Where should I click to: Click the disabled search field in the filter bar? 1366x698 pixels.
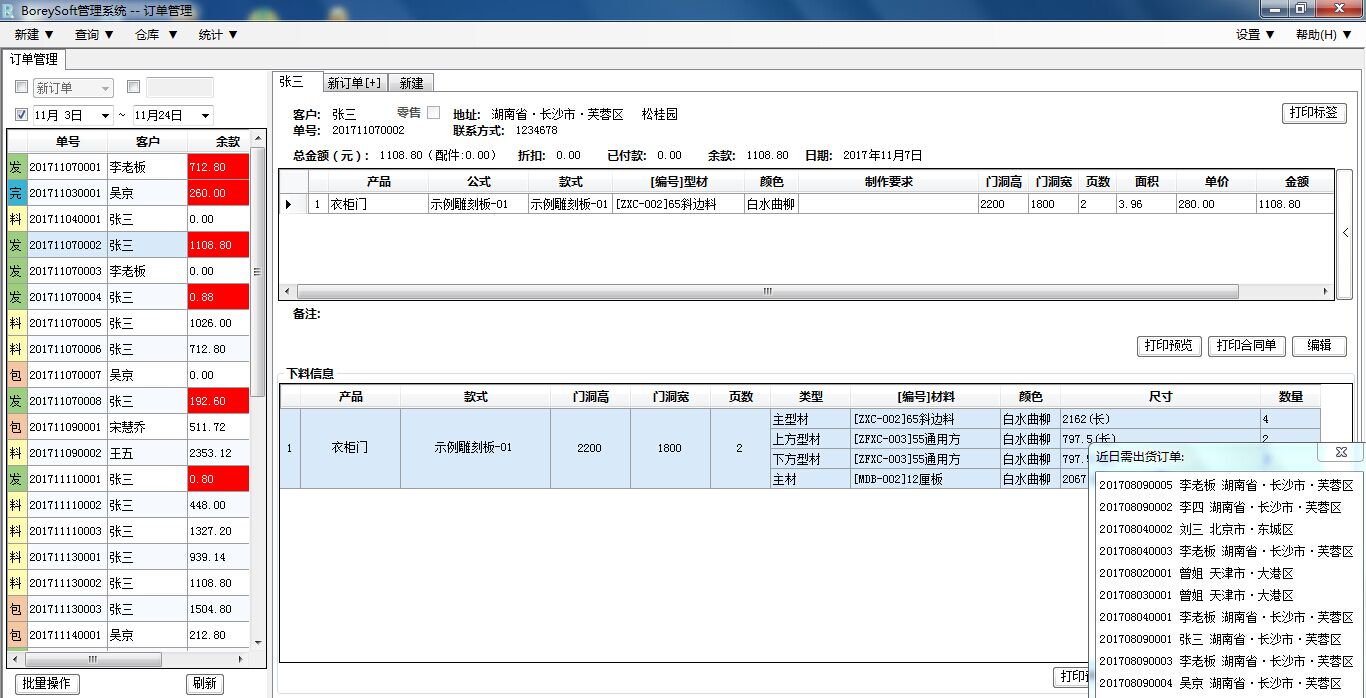(x=180, y=88)
